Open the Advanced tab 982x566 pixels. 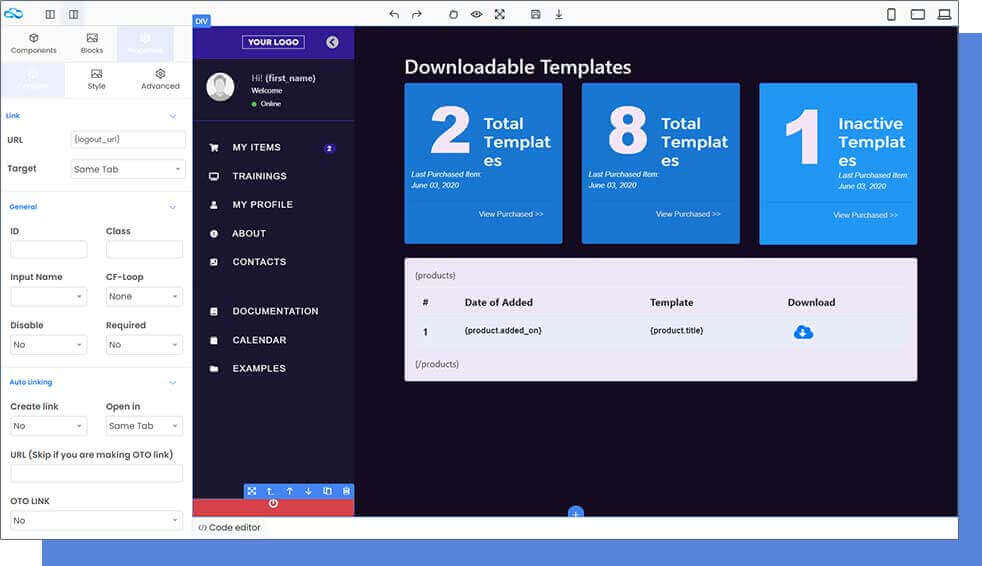tap(160, 79)
